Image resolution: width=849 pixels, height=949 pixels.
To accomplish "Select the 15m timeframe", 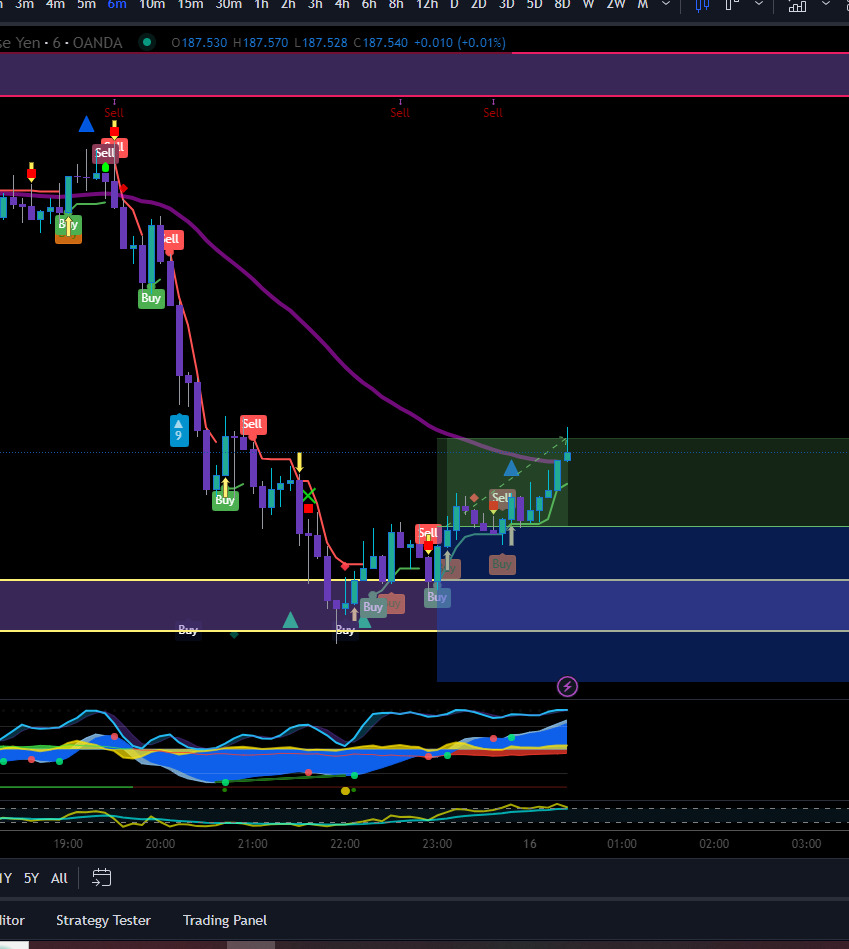I will [190, 5].
